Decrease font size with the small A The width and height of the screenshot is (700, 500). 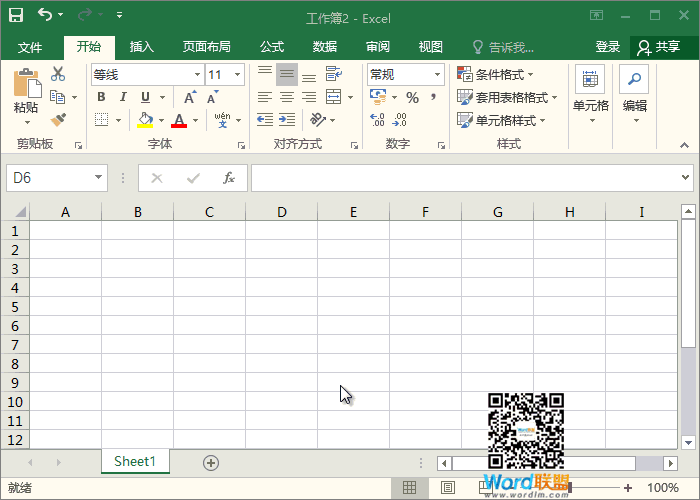212,97
